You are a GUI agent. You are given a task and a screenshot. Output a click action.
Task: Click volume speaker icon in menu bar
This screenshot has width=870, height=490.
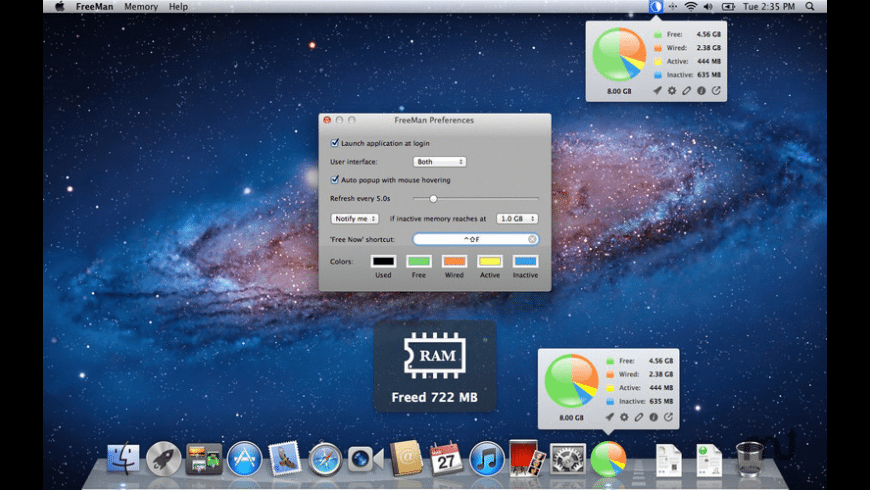pos(708,7)
